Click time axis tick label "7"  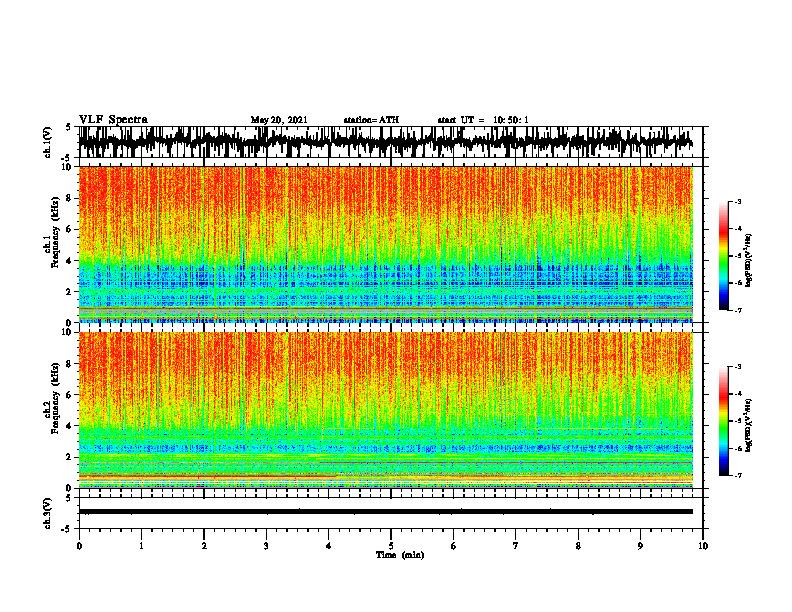pyautogui.click(x=516, y=546)
